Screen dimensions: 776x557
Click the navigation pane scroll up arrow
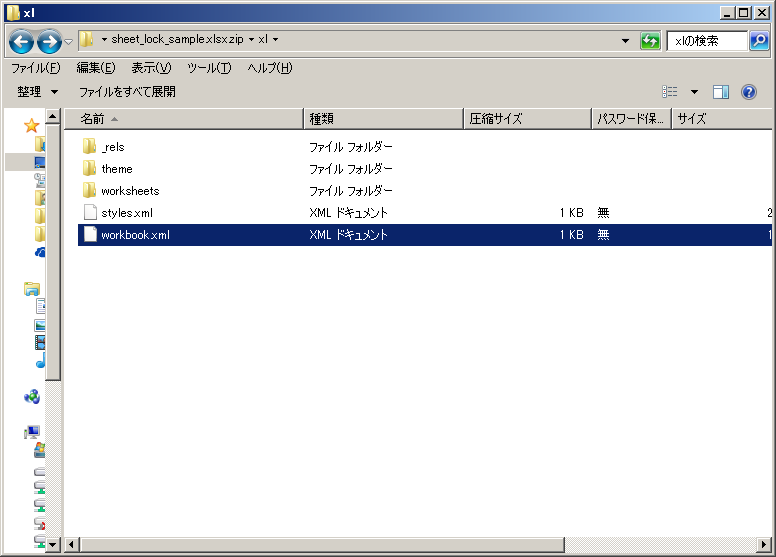point(52,116)
